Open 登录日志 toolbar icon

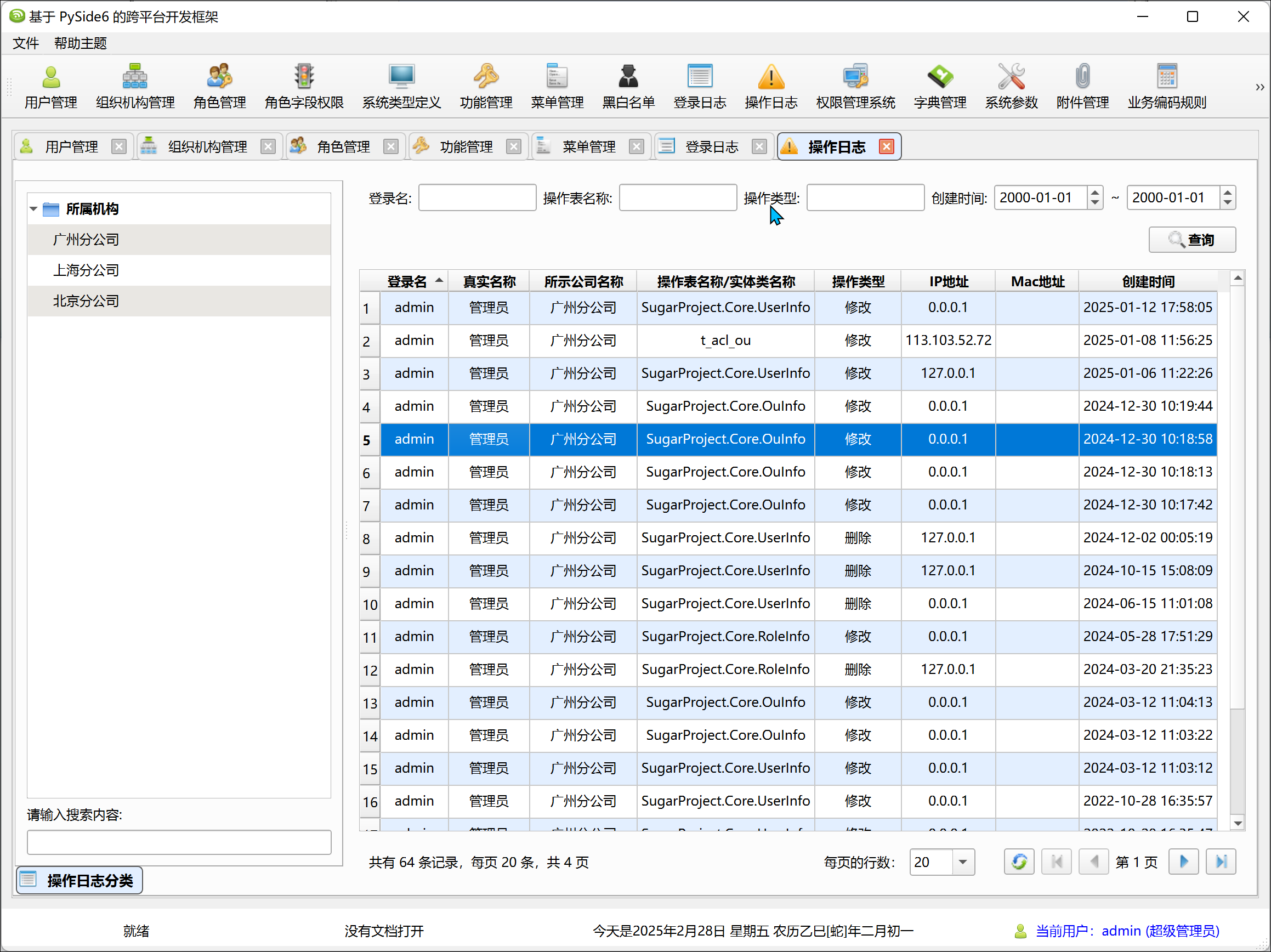pos(699,86)
